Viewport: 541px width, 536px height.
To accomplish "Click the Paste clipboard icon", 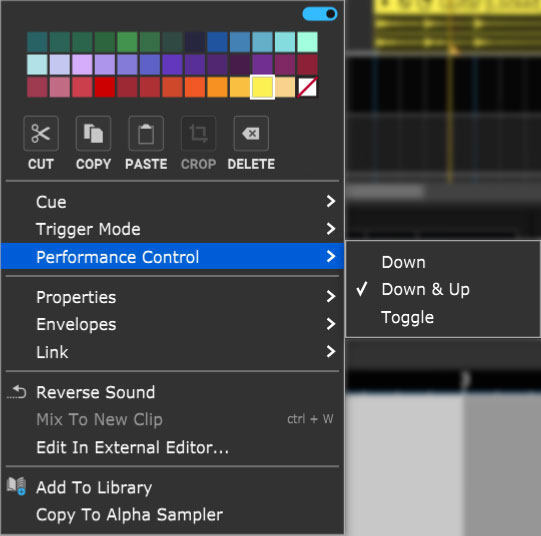I will 146,134.
